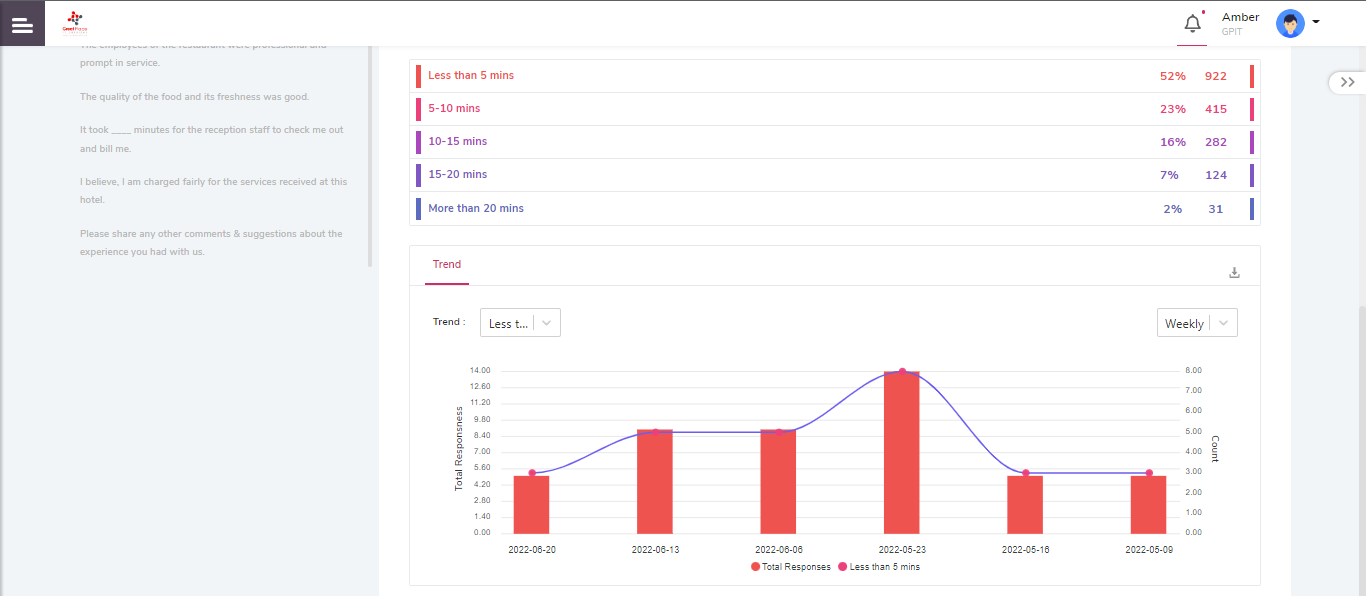Click the 2022-06-20 bar in chart
The image size is (1366, 596).
(x=531, y=504)
